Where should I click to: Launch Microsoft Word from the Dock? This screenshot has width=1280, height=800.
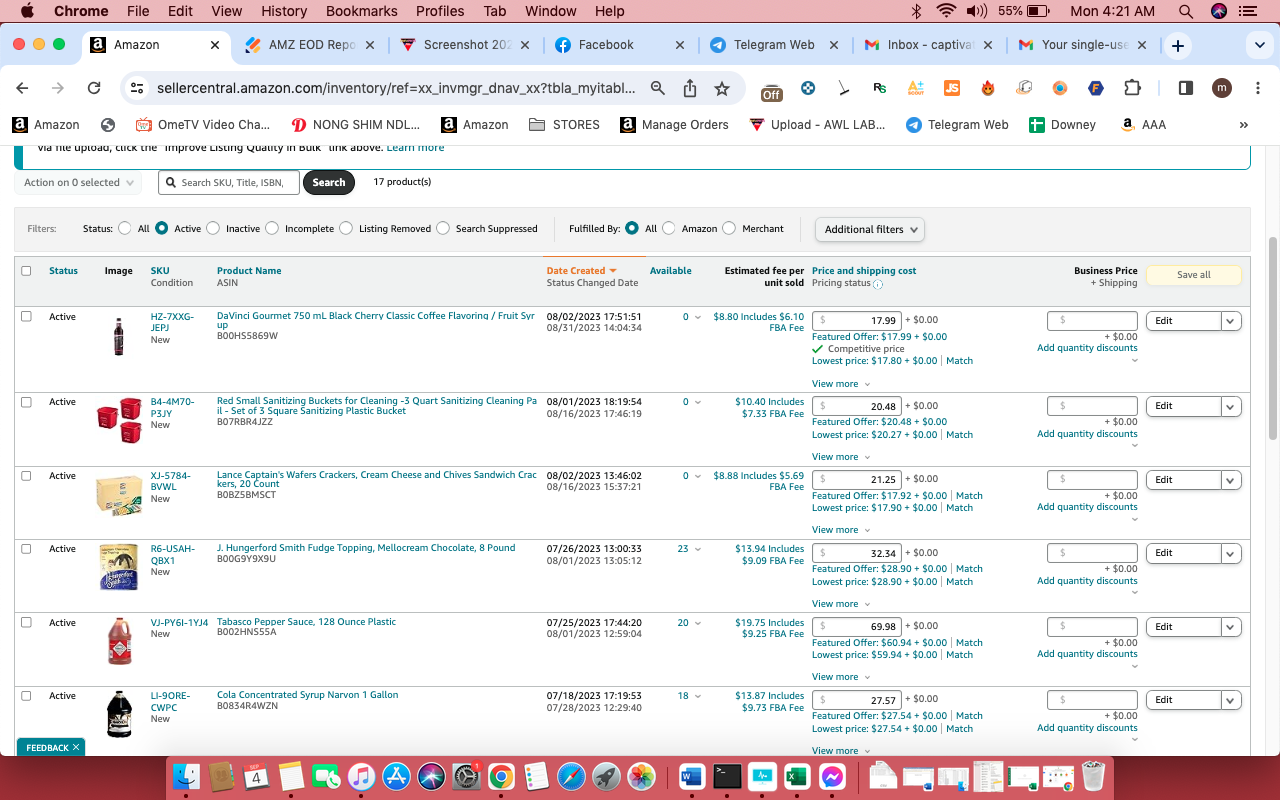(x=692, y=776)
